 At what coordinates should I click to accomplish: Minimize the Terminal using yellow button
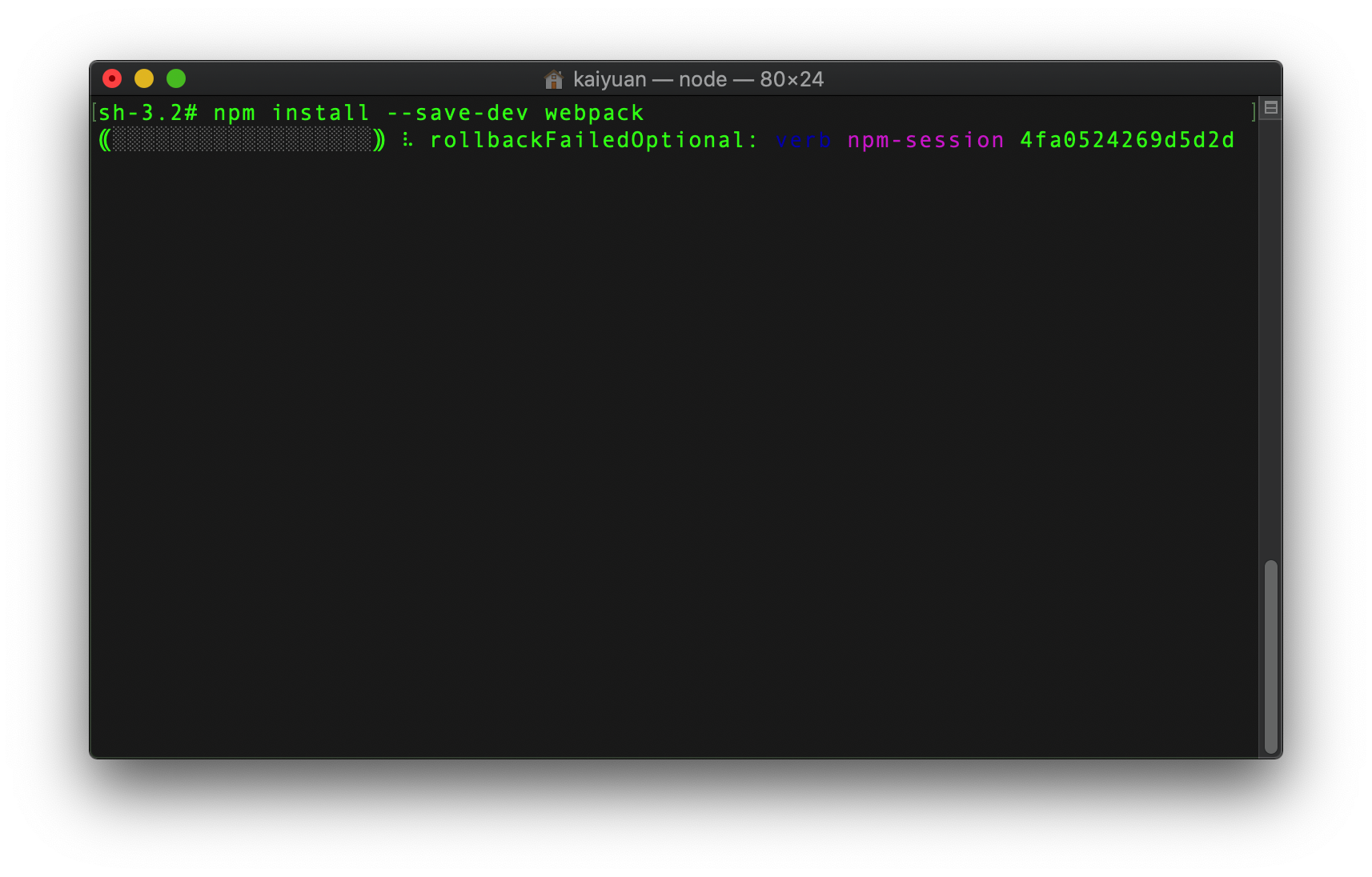144,78
